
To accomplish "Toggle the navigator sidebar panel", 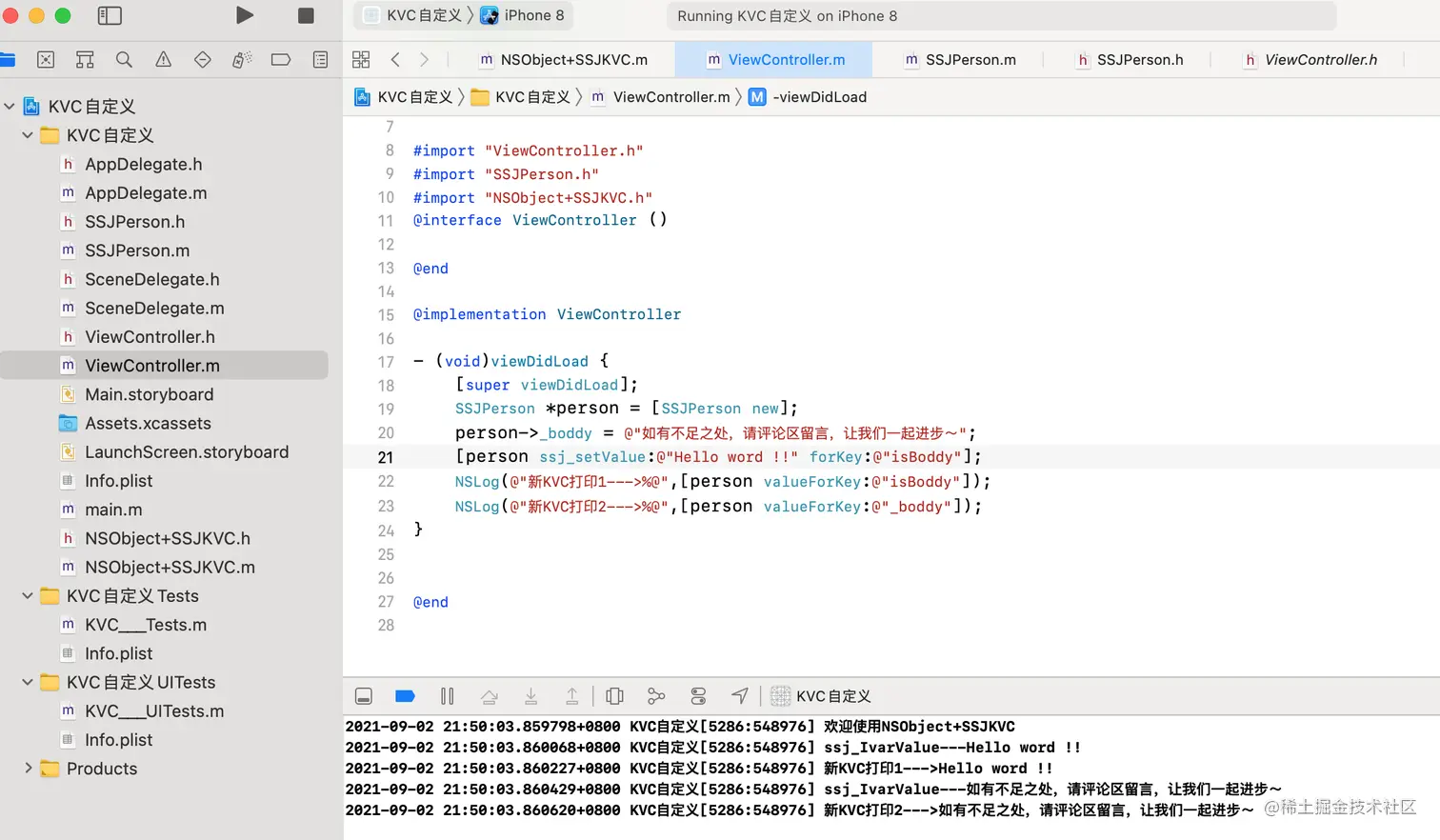I will (x=110, y=15).
